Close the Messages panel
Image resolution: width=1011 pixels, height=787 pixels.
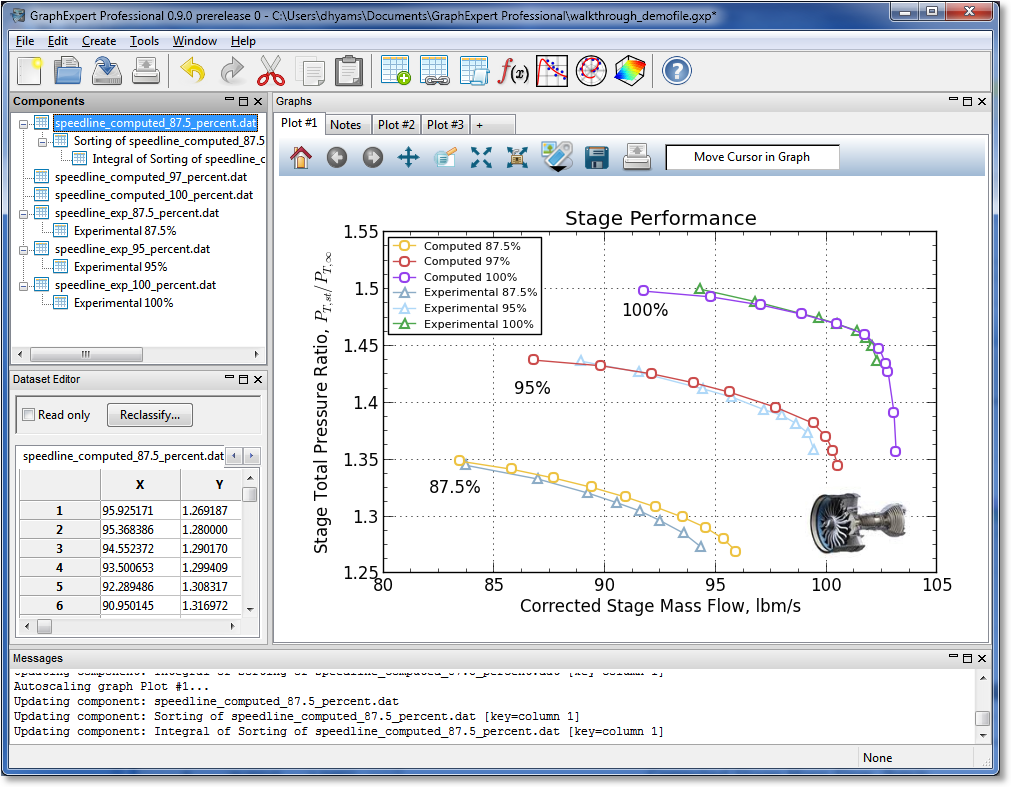tap(982, 659)
